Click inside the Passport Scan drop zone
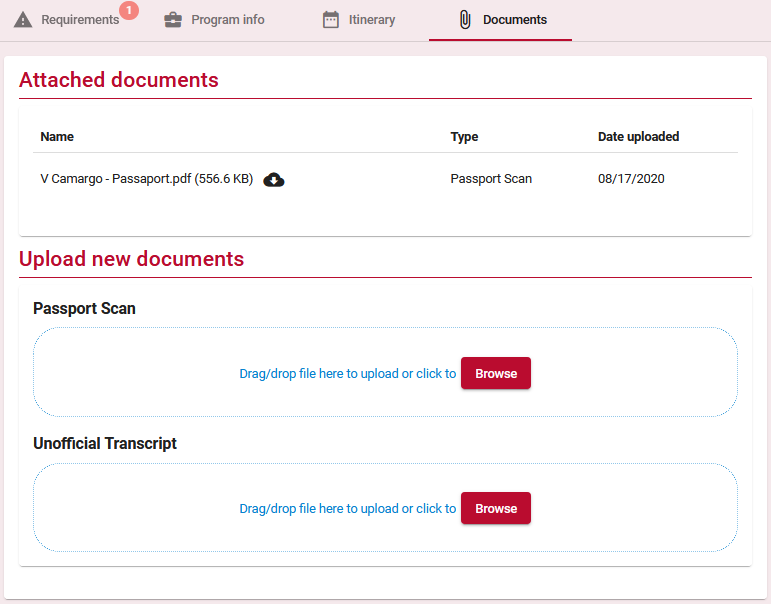This screenshot has height=604, width=771. pos(386,372)
